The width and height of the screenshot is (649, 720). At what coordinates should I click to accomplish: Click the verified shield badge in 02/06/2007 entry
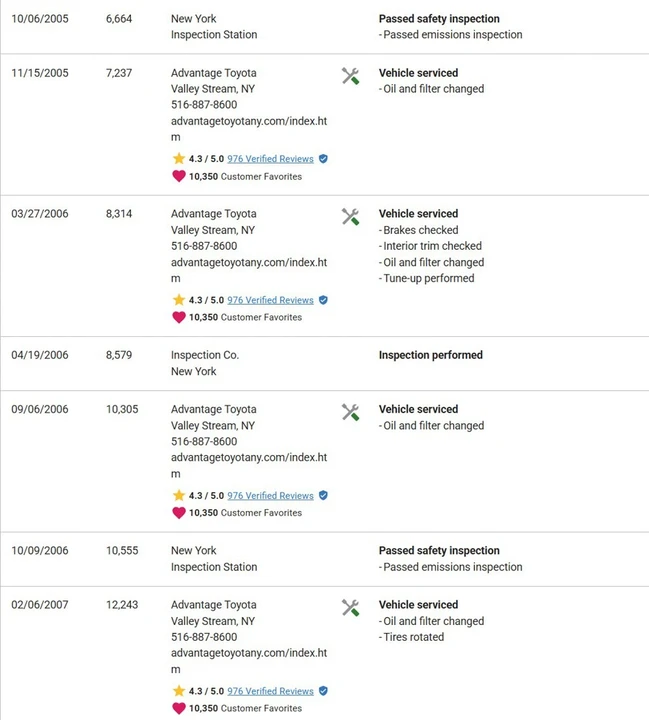point(323,691)
